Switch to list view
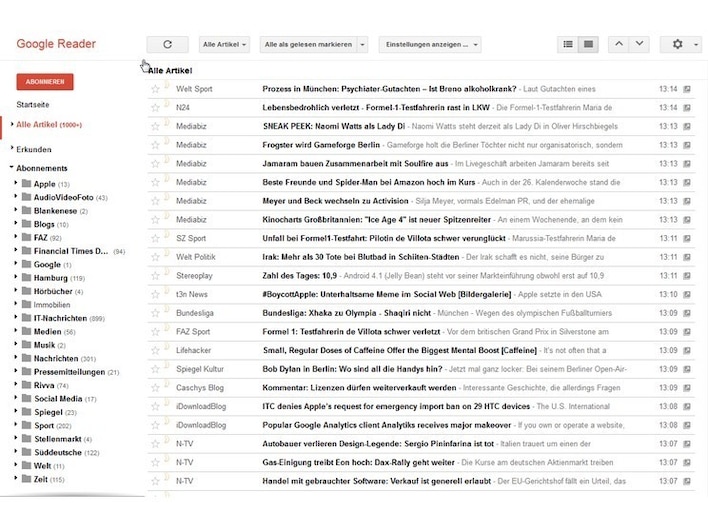The width and height of the screenshot is (708, 532). click(x=568, y=44)
